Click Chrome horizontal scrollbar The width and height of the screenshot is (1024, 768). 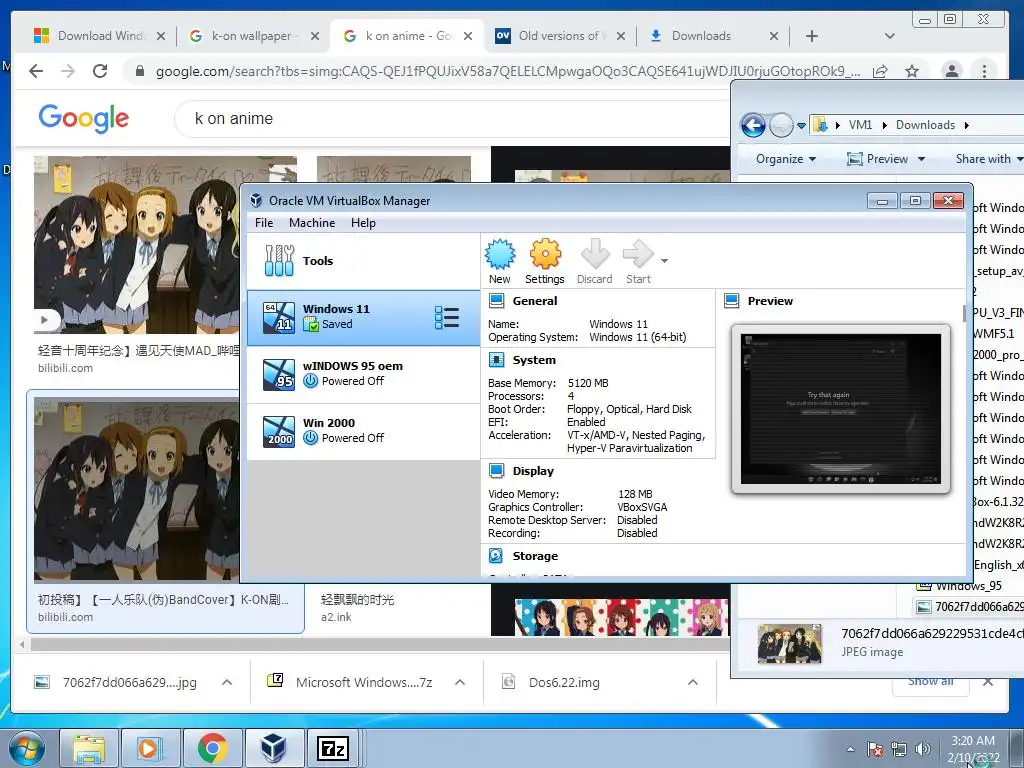tap(379, 645)
